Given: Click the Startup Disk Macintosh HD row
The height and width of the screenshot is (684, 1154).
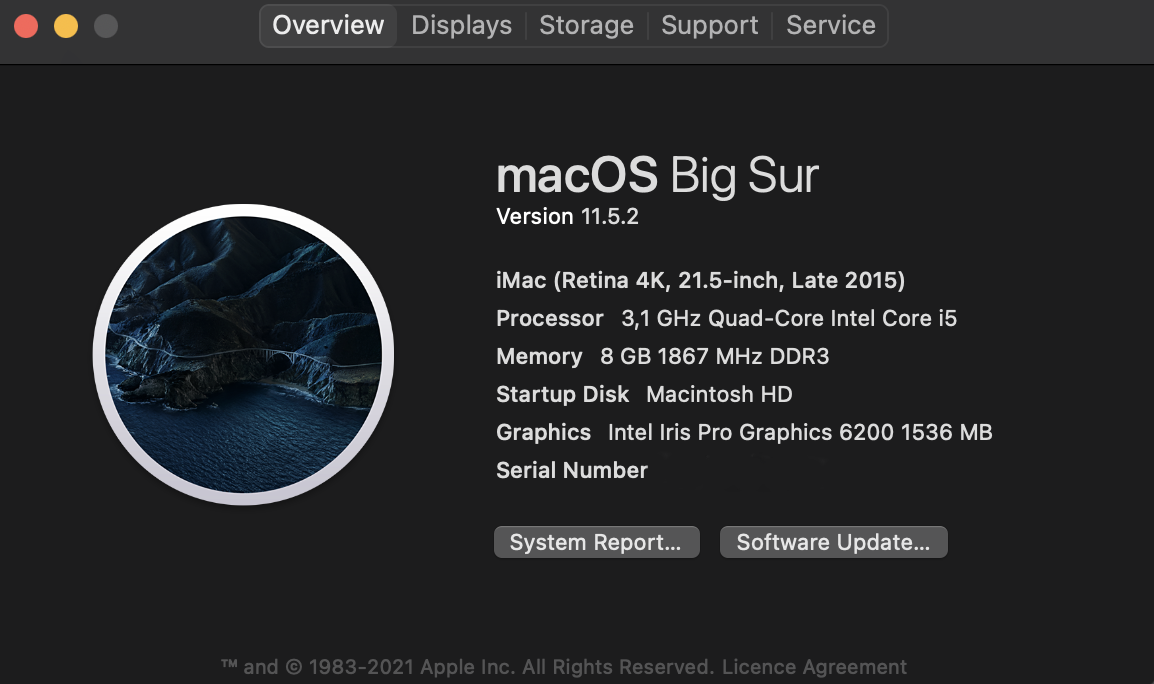Looking at the screenshot, I should 644,394.
